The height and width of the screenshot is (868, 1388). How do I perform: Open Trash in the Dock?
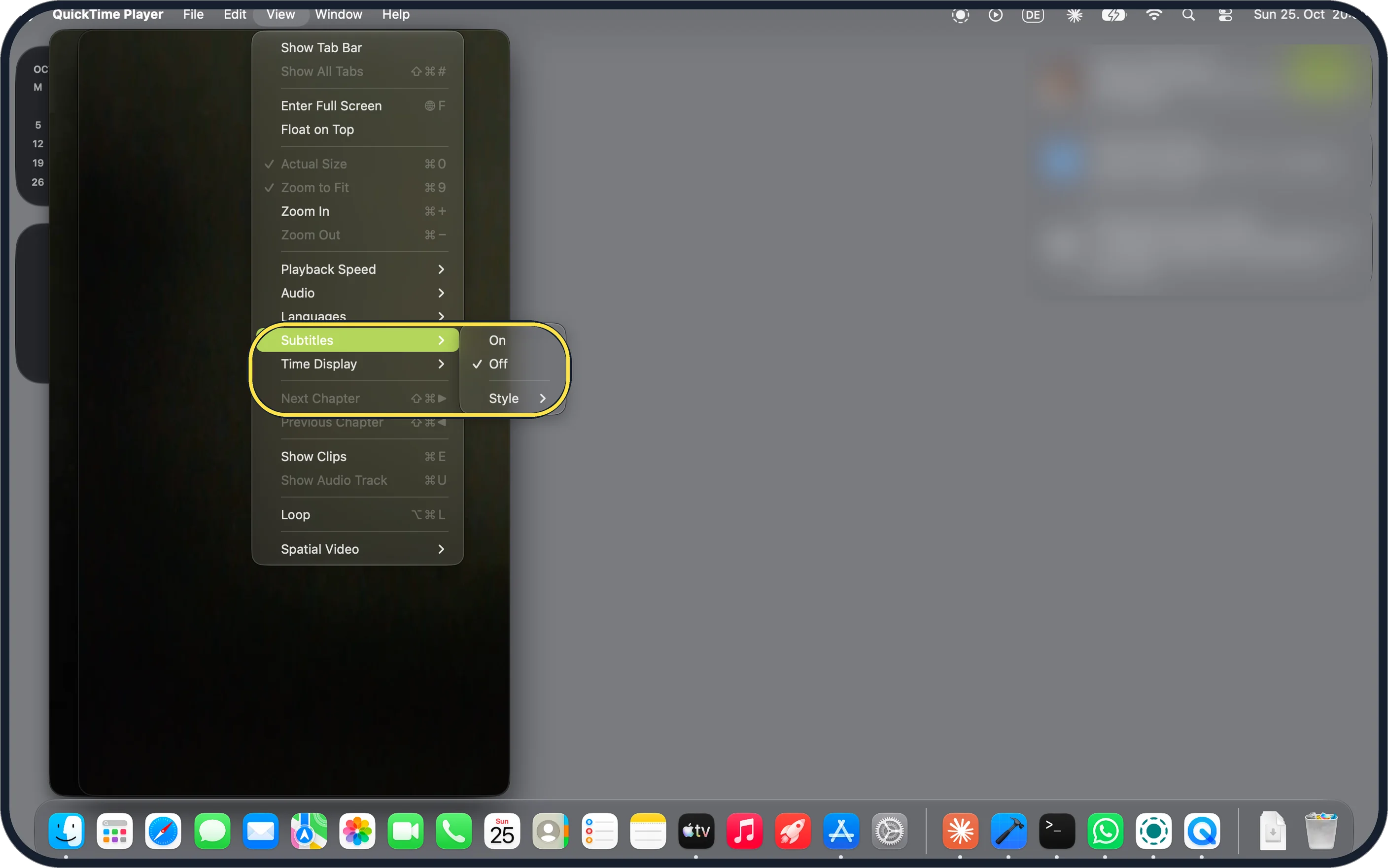[x=1321, y=831]
